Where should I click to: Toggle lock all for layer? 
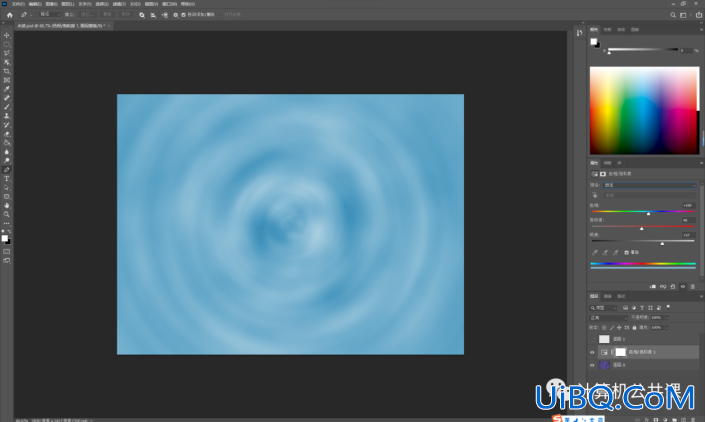tap(634, 328)
